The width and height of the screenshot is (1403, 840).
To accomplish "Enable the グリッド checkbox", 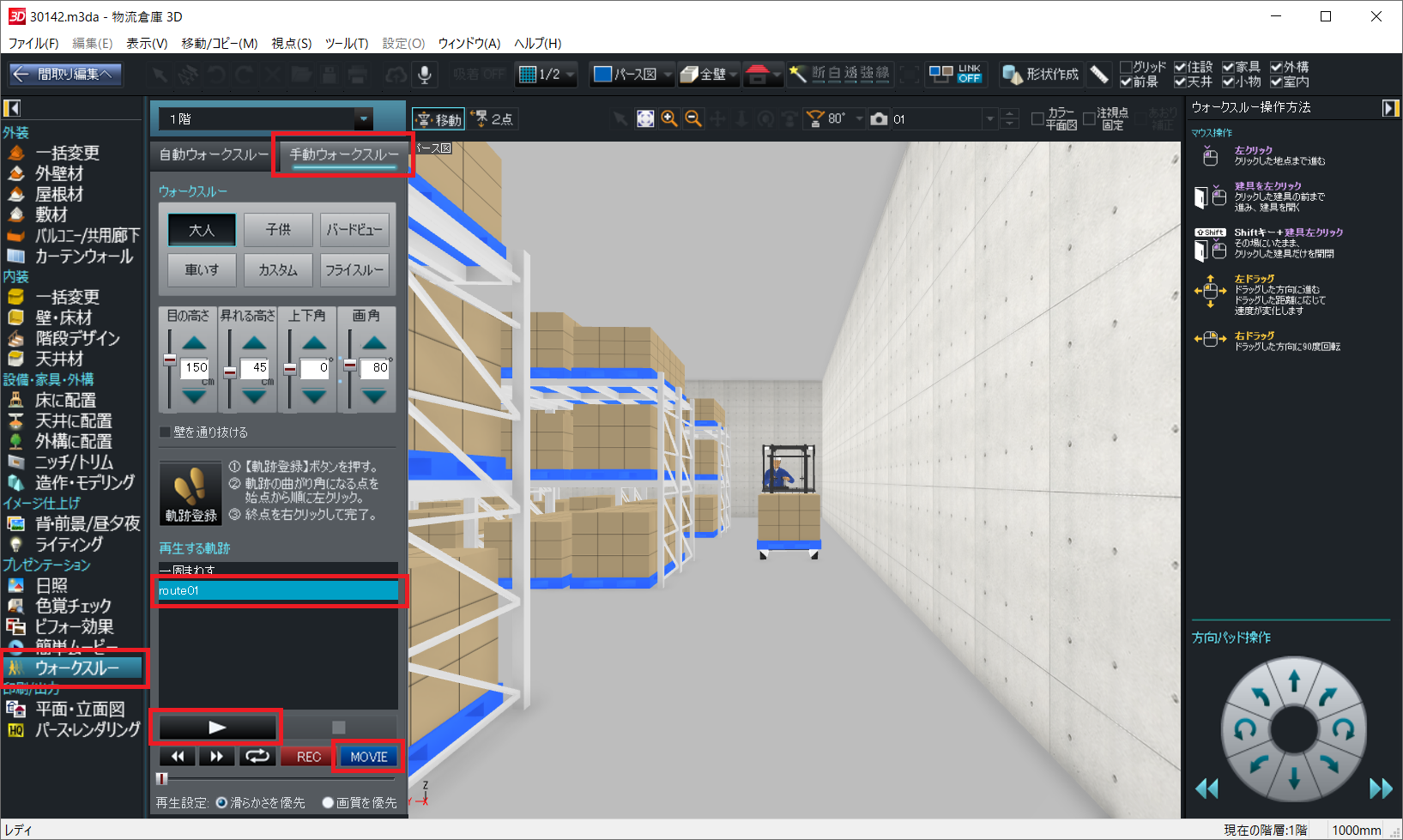I will click(x=1126, y=67).
